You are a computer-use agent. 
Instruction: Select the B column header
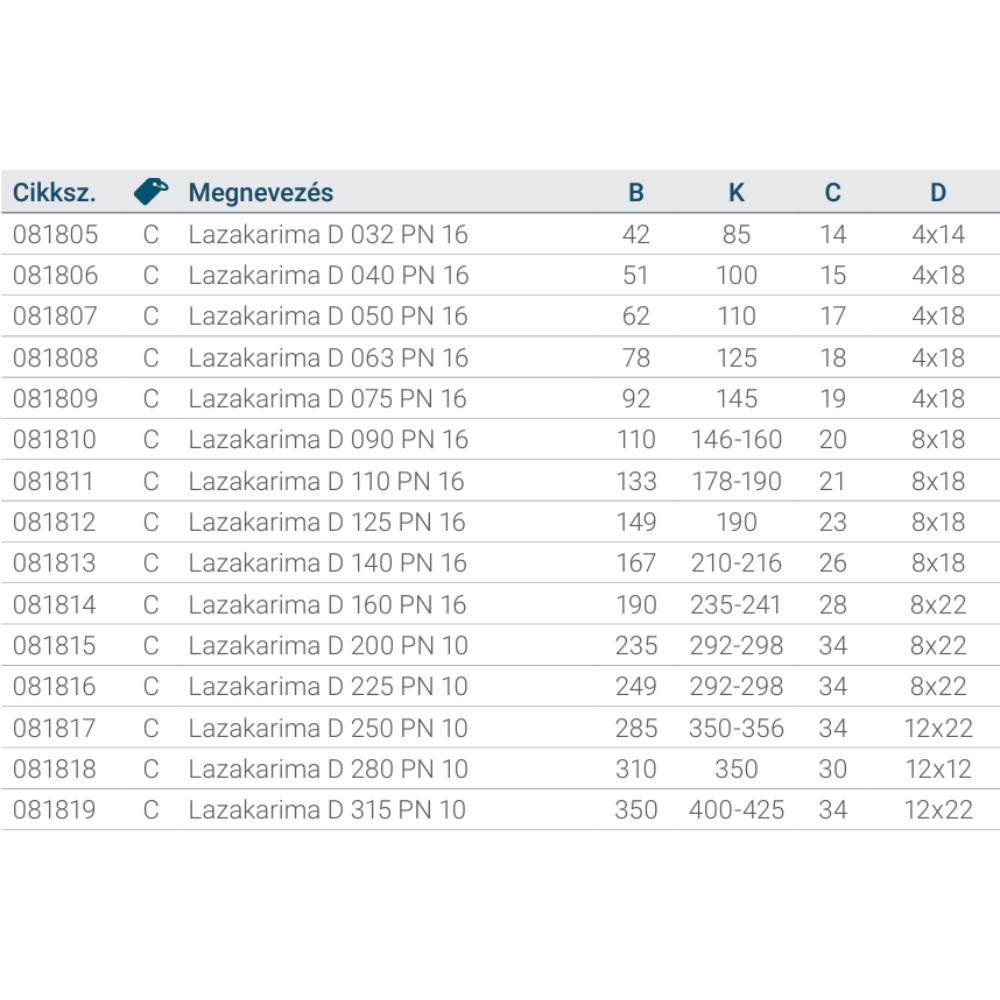(x=636, y=193)
